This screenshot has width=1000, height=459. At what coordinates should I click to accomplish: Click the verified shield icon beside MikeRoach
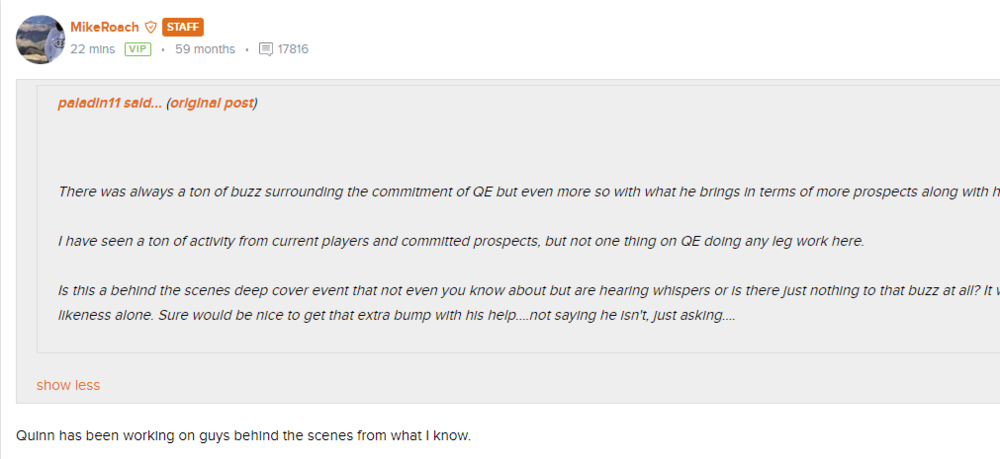tap(151, 27)
